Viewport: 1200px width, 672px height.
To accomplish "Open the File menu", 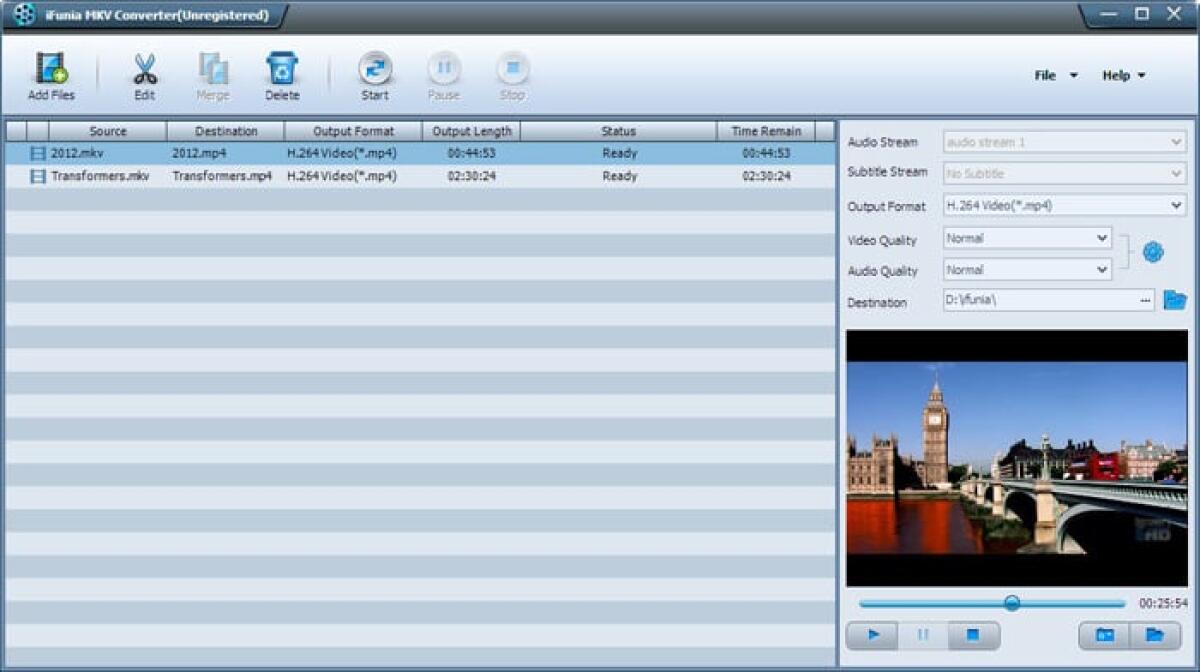I will (x=1054, y=75).
